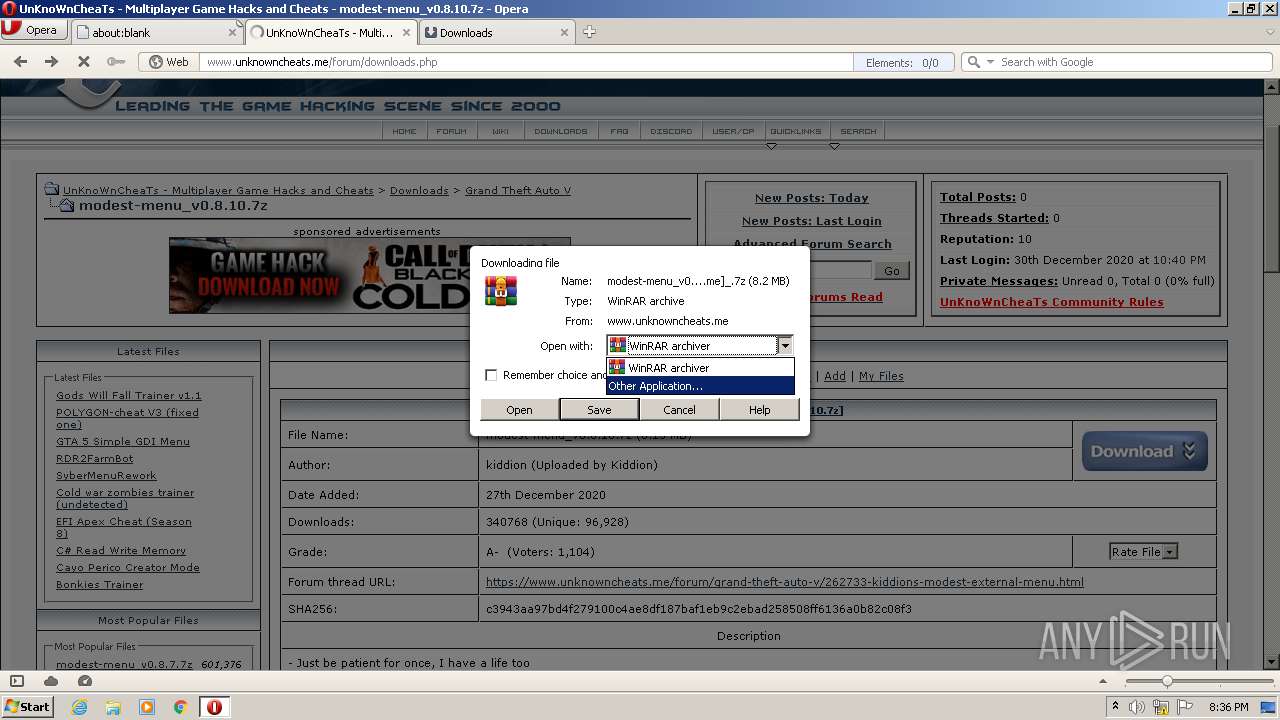
Task: Expand the Open with dropdown arrow
Action: click(785, 346)
